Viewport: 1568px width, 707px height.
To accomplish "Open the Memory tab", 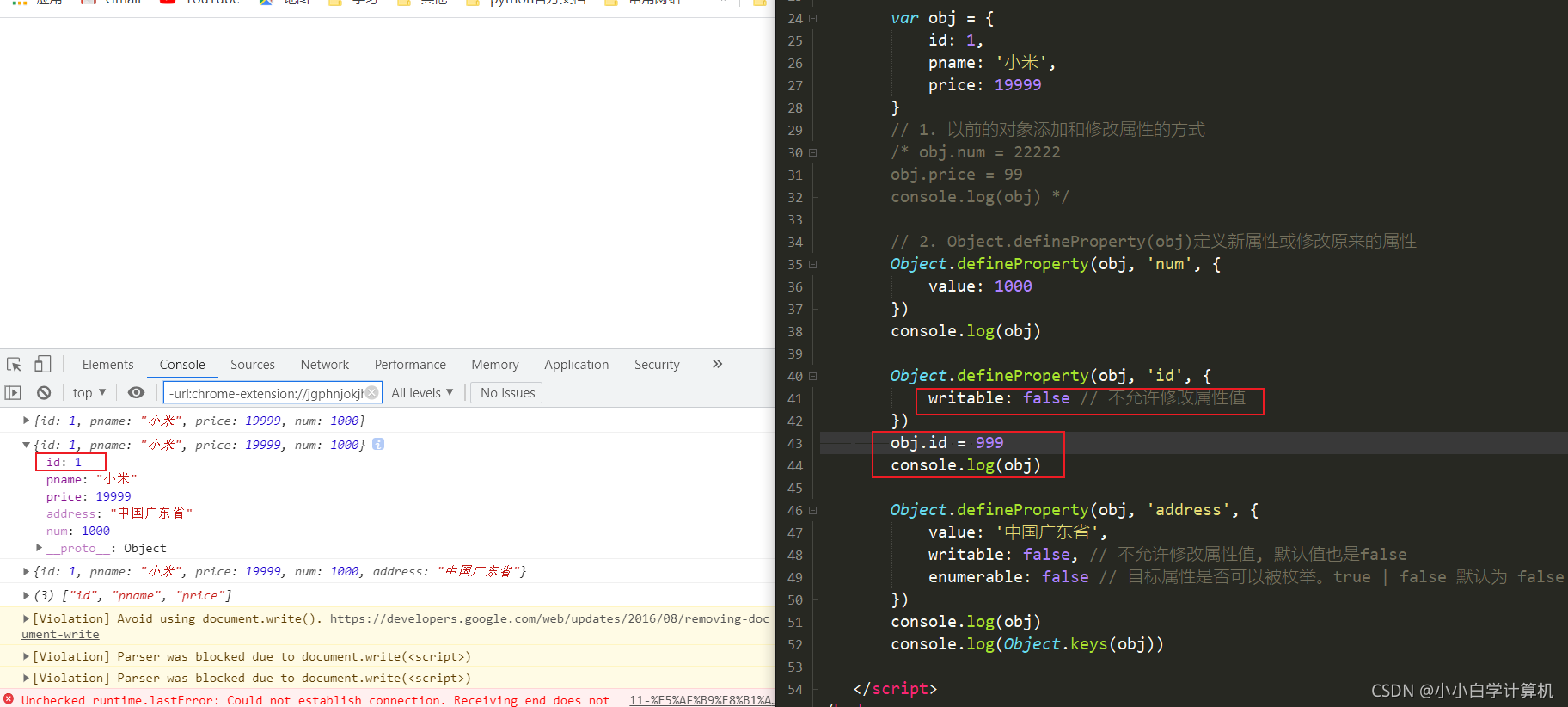I will 495,365.
